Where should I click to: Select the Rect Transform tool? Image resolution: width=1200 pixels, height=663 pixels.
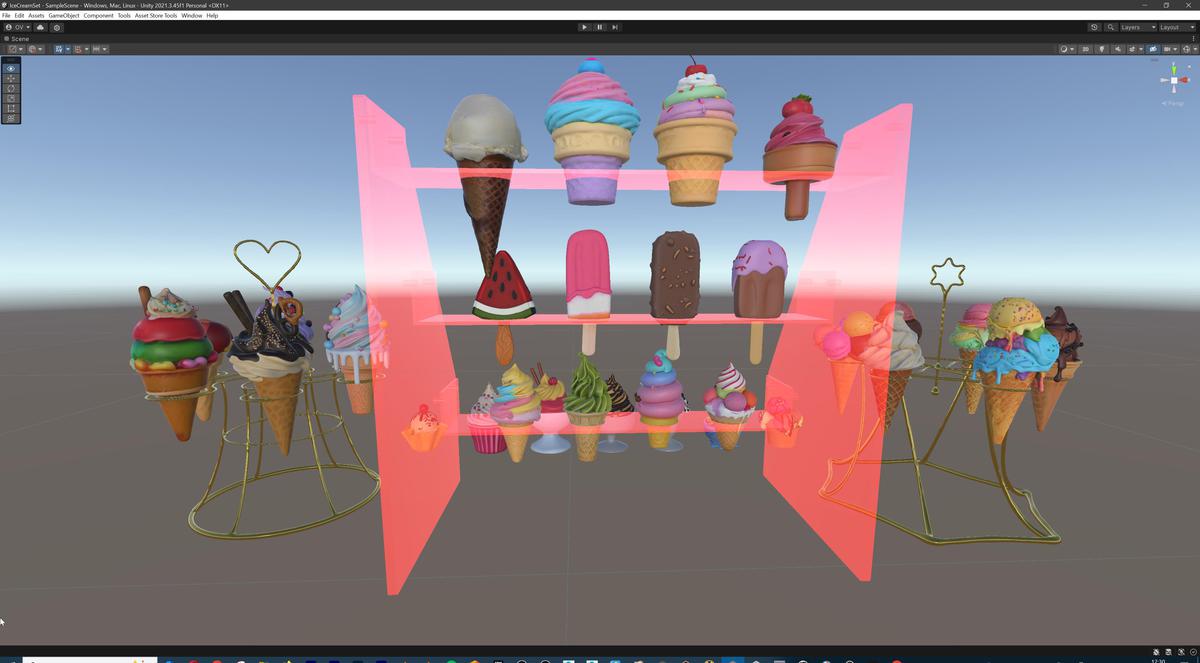pyautogui.click(x=10, y=108)
